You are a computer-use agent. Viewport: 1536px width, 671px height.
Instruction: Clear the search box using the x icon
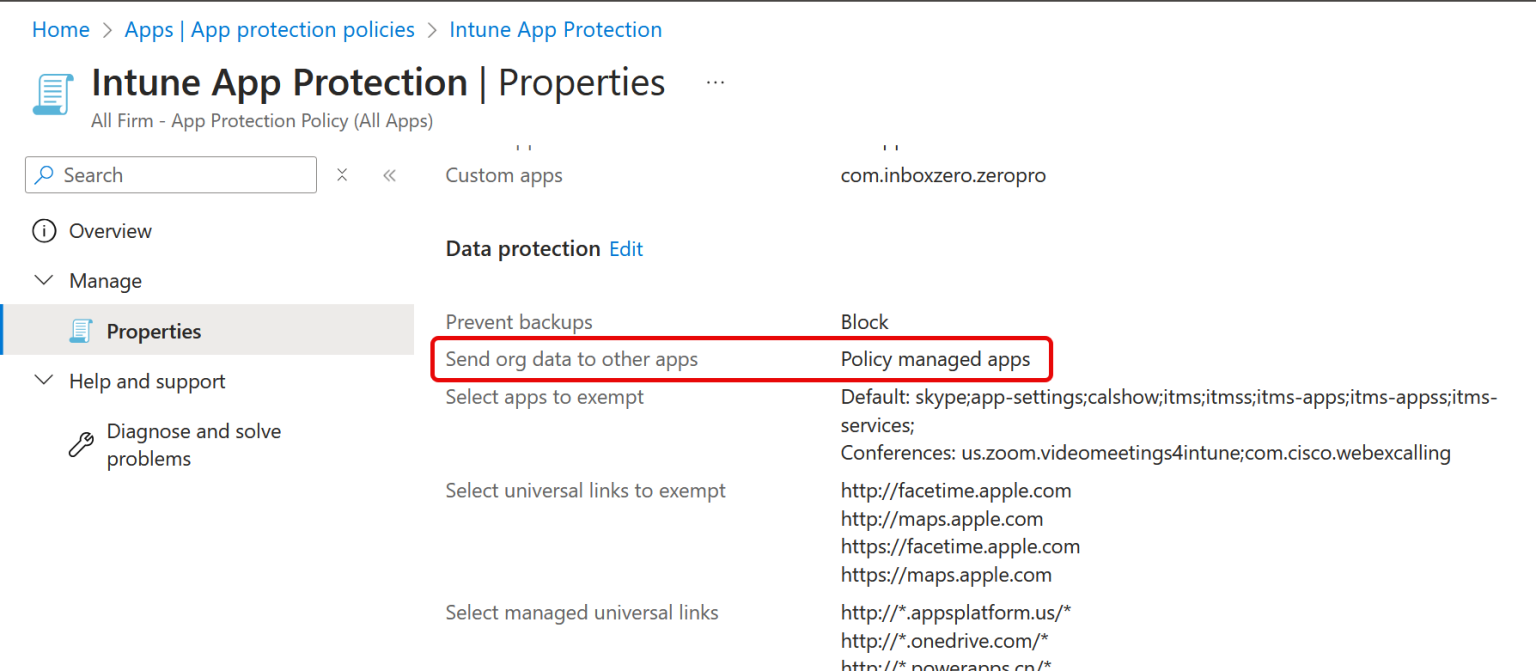tap(342, 174)
